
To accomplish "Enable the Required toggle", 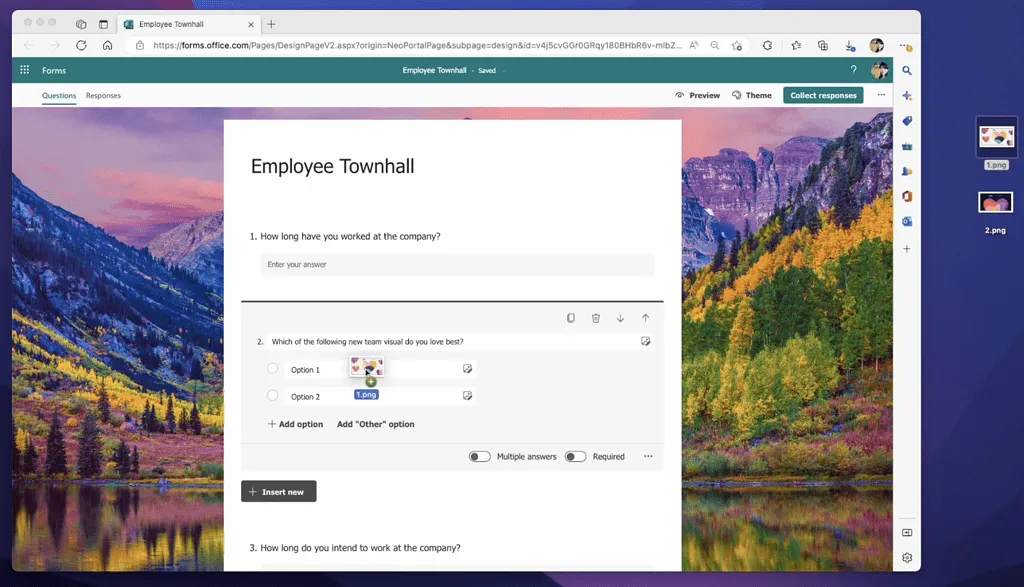I will pos(576,456).
